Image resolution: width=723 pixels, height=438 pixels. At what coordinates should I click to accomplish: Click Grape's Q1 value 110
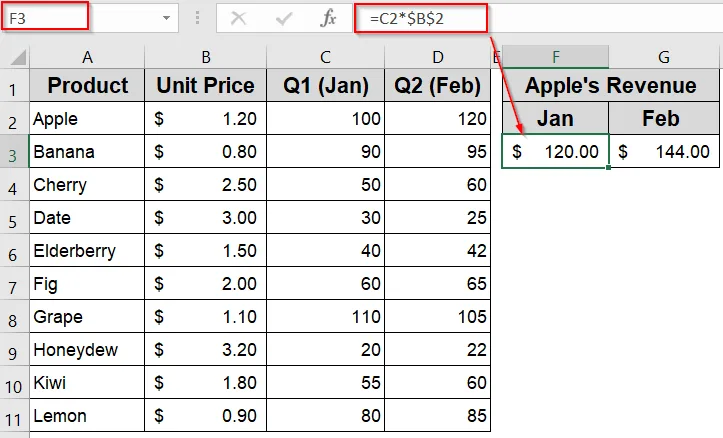click(x=326, y=316)
